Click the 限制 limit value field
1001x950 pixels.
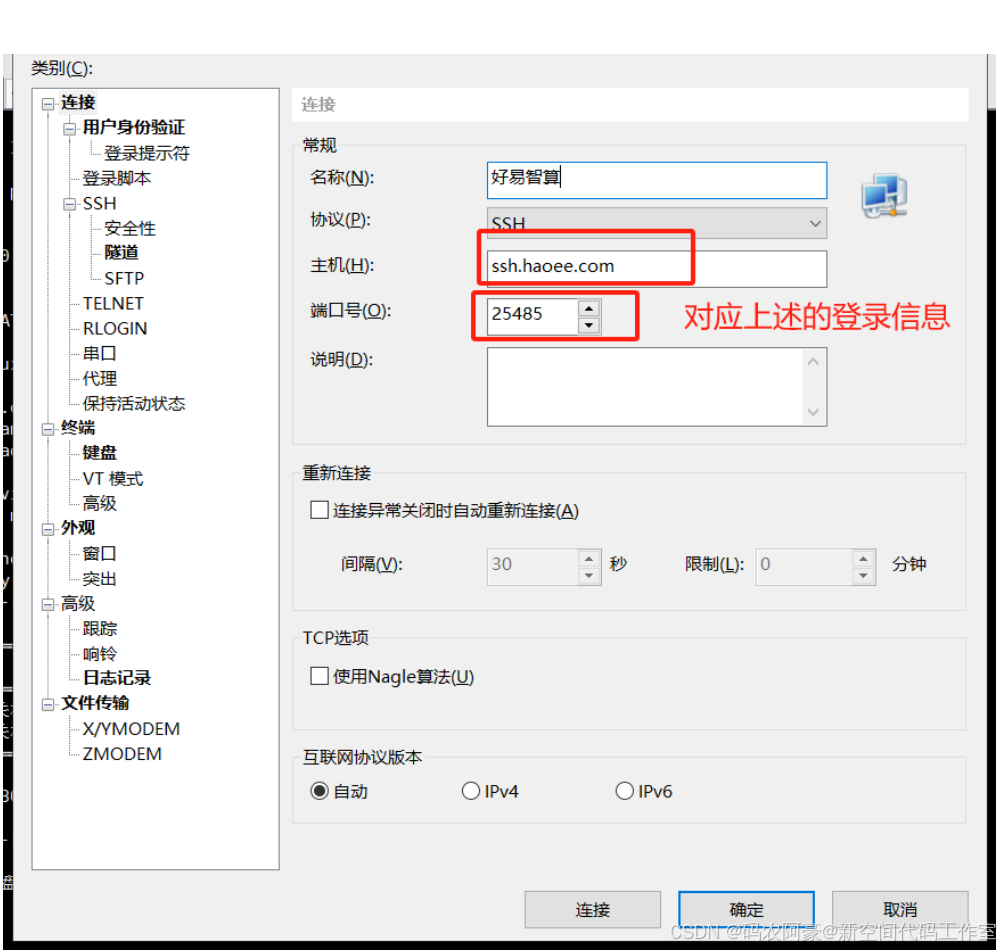point(804,567)
